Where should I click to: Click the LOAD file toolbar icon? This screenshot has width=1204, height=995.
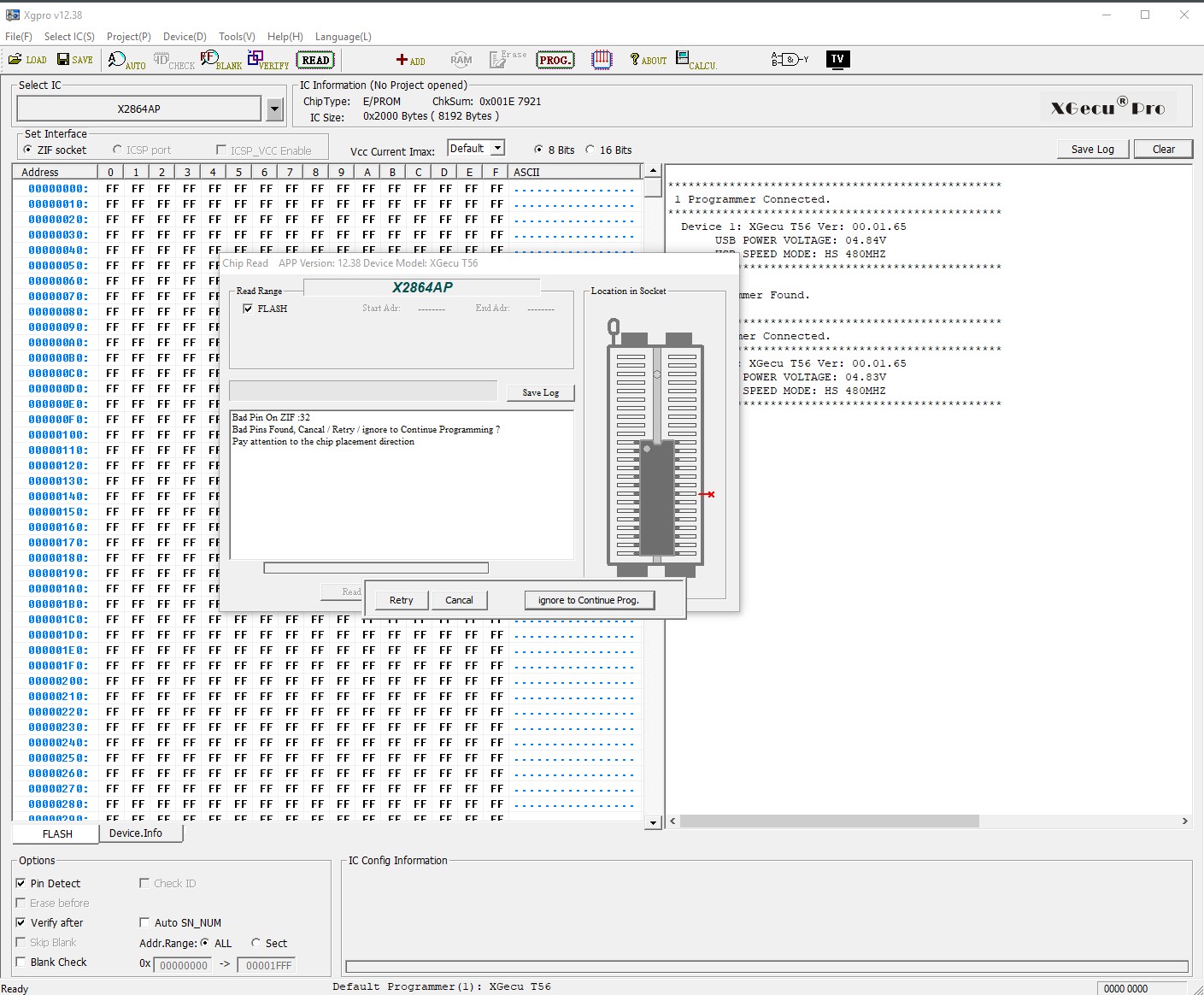click(x=27, y=60)
